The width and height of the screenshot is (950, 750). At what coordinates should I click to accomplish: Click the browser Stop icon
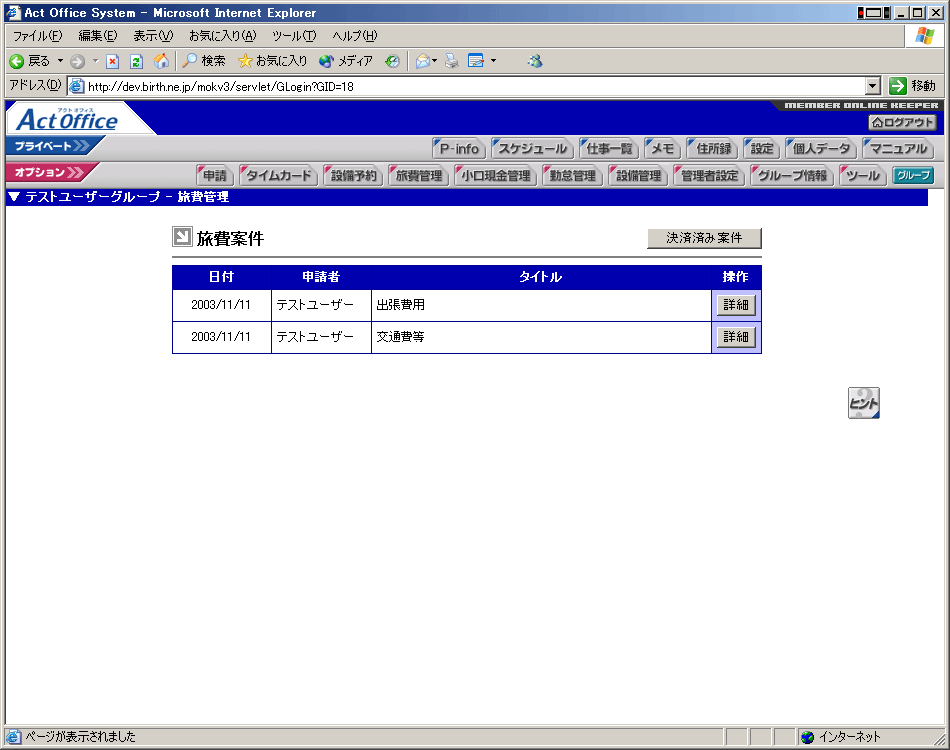[x=113, y=61]
